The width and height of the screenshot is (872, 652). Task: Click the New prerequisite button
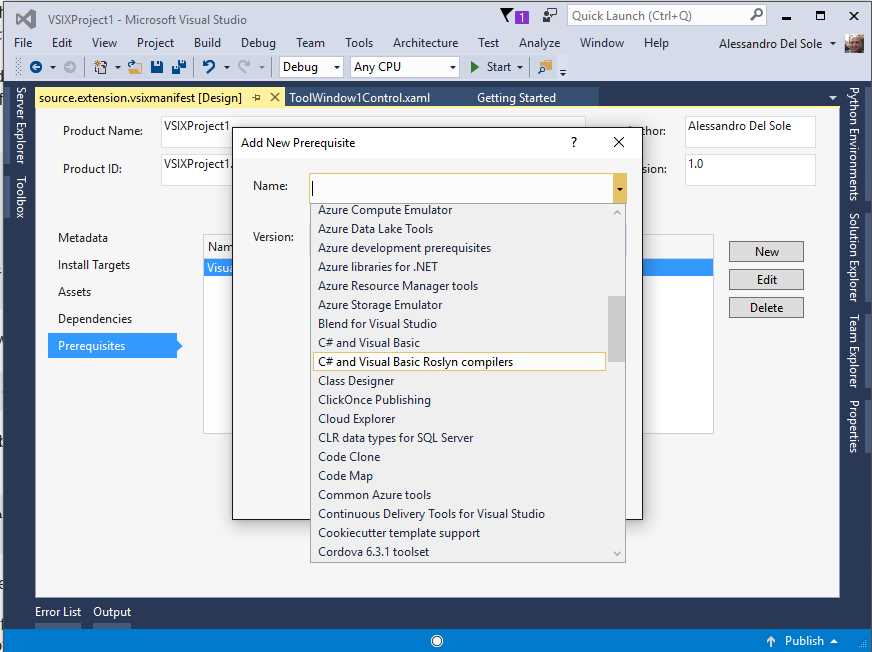(x=766, y=251)
